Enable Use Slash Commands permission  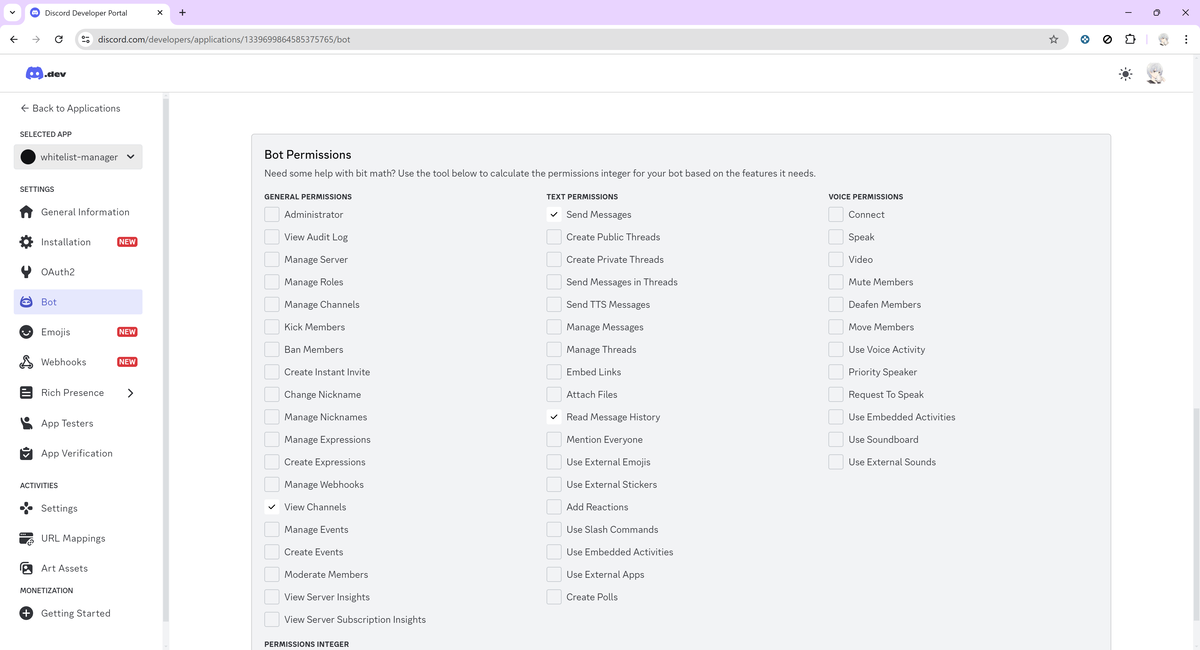point(554,530)
